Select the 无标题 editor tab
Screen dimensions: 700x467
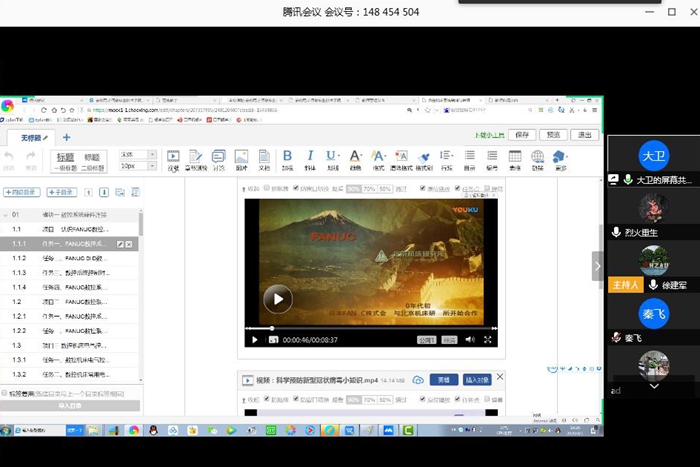(x=31, y=138)
